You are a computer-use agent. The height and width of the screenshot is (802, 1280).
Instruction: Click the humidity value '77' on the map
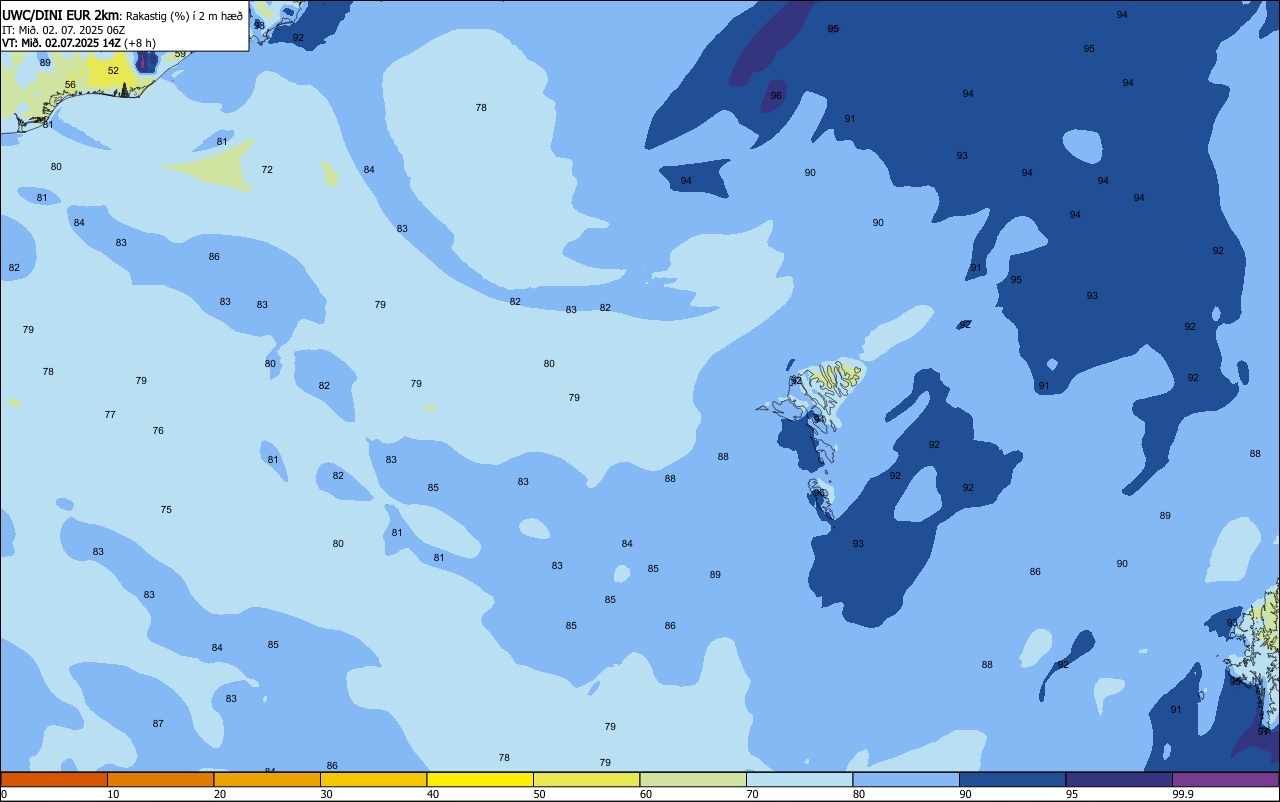pyautogui.click(x=110, y=415)
